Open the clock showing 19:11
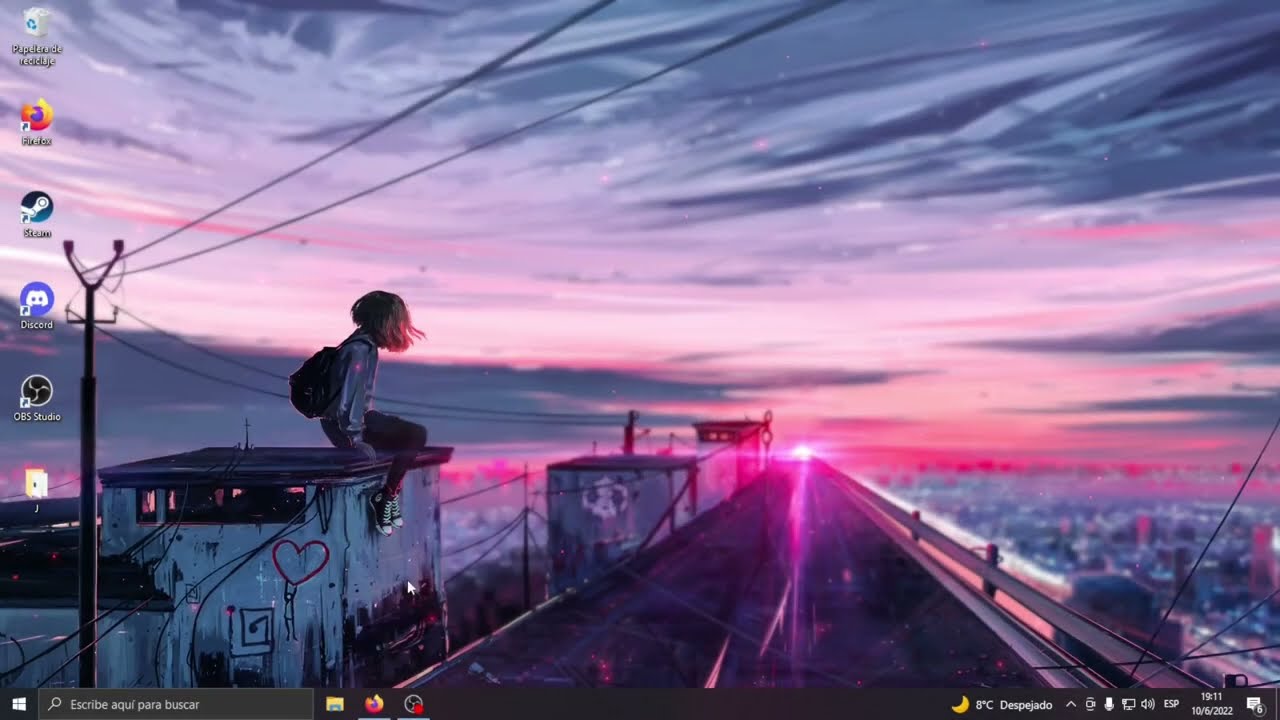The width and height of the screenshot is (1280, 720). pos(1211,704)
